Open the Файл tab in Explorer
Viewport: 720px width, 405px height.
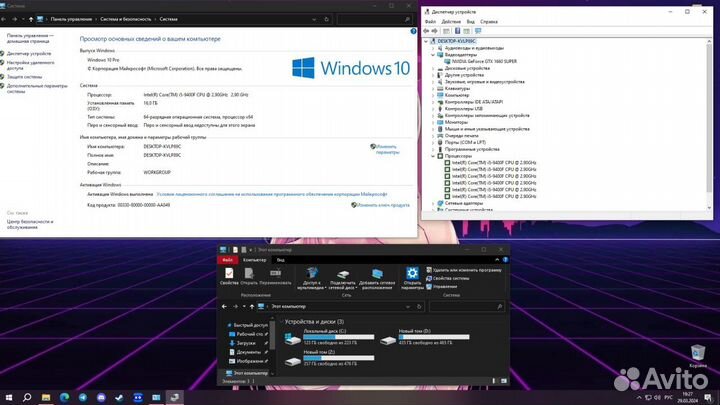click(x=228, y=259)
